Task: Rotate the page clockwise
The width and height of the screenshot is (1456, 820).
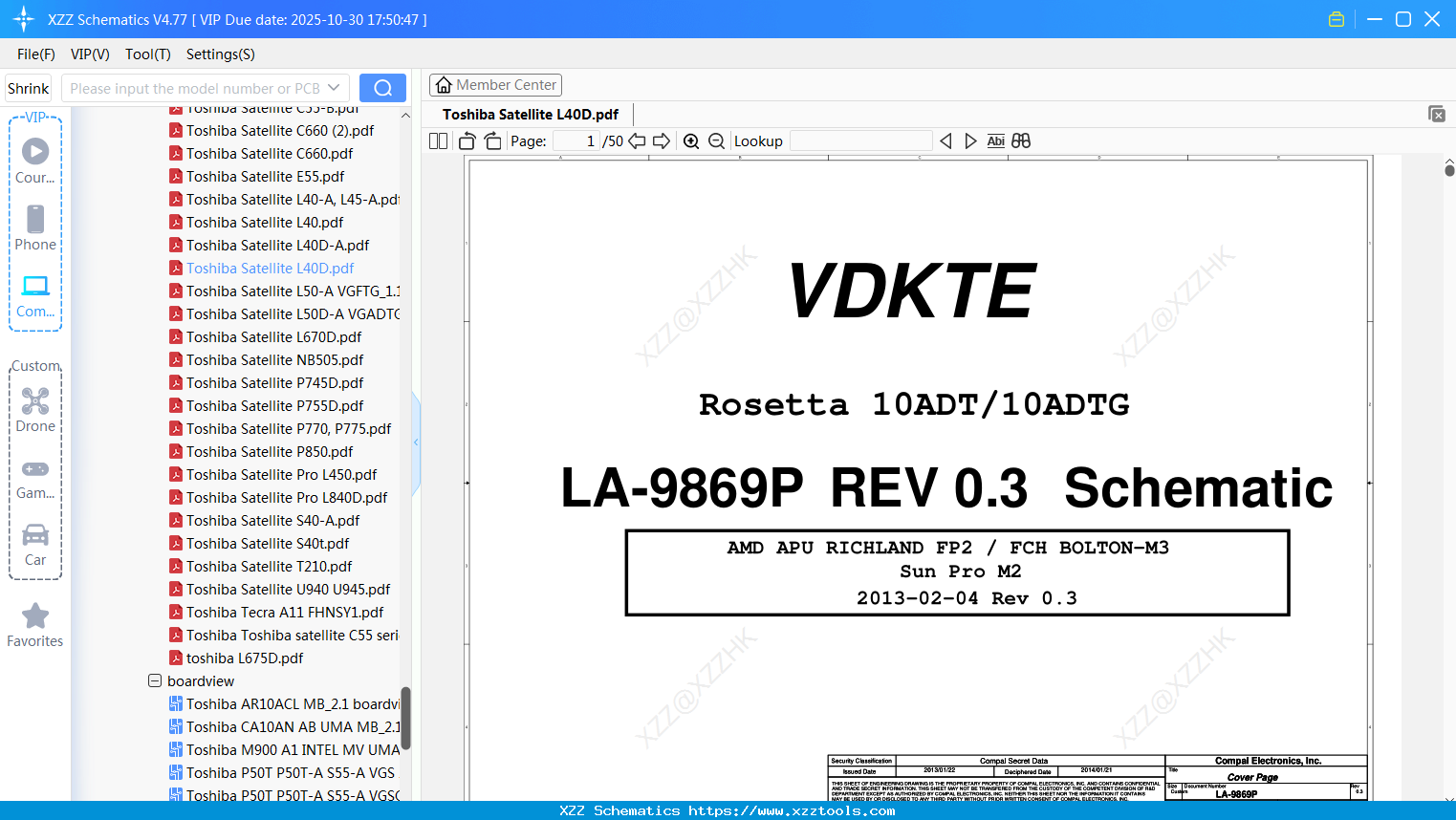Action: (492, 141)
